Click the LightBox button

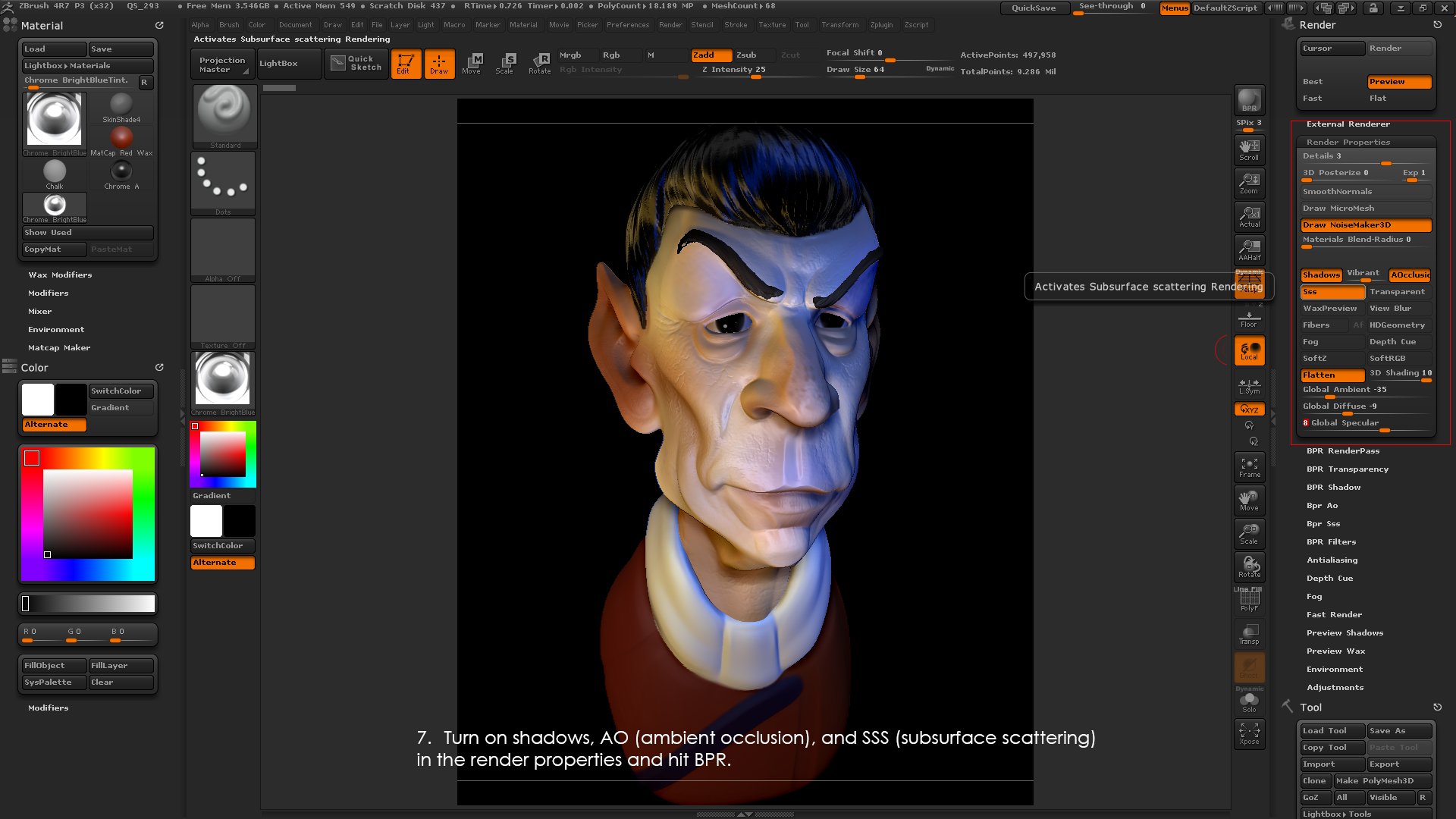278,64
